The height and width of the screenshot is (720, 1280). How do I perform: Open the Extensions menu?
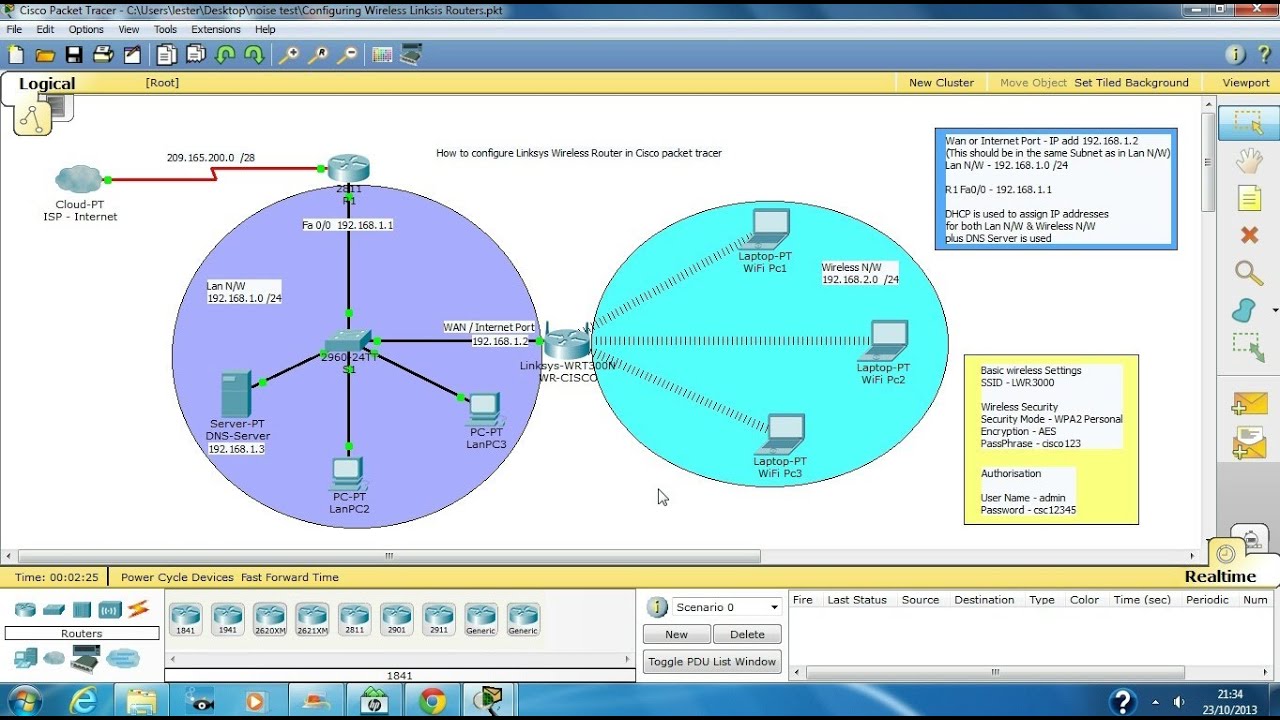[216, 30]
